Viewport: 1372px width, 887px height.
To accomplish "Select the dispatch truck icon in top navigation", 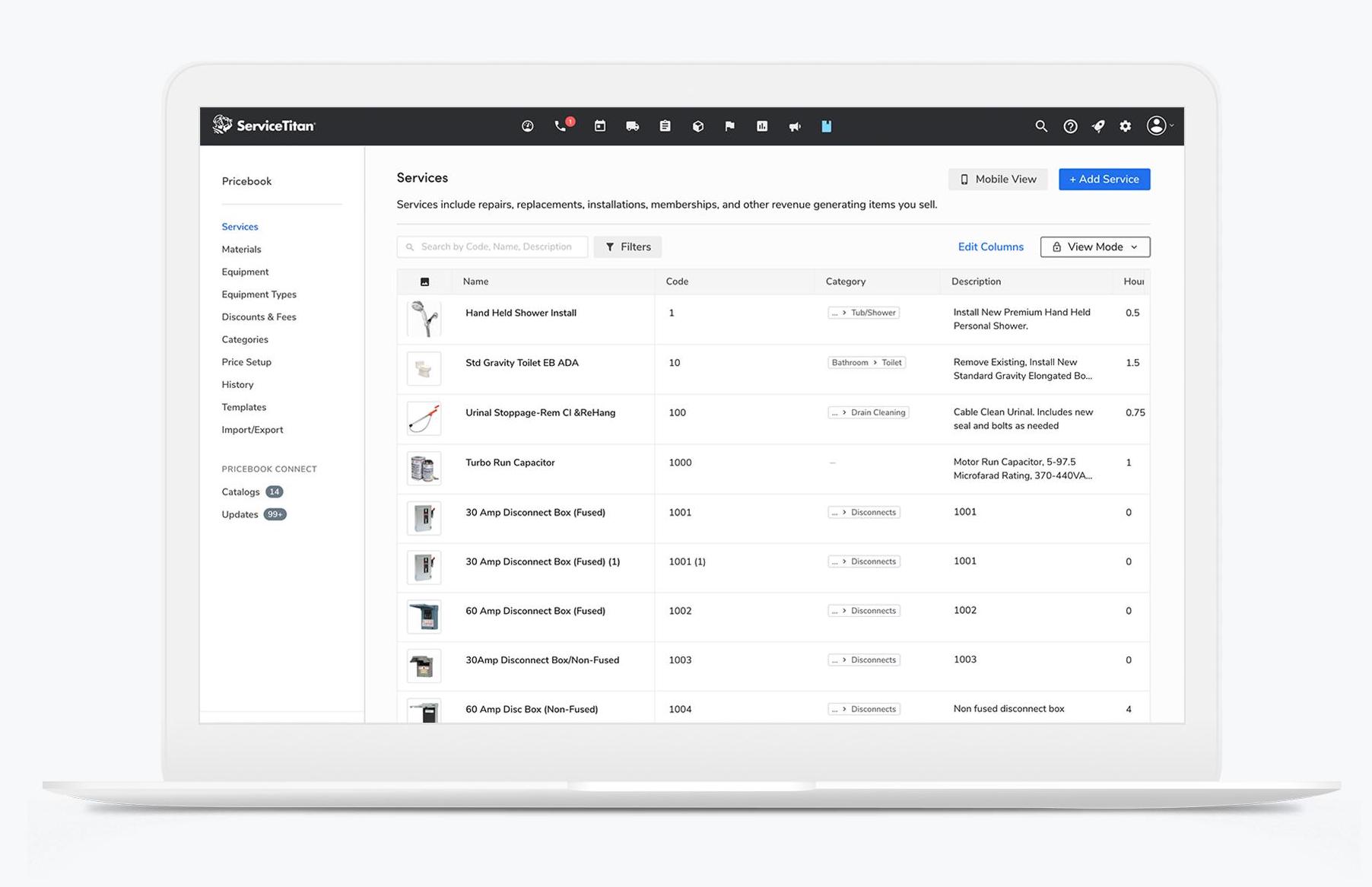I will pos(632,126).
